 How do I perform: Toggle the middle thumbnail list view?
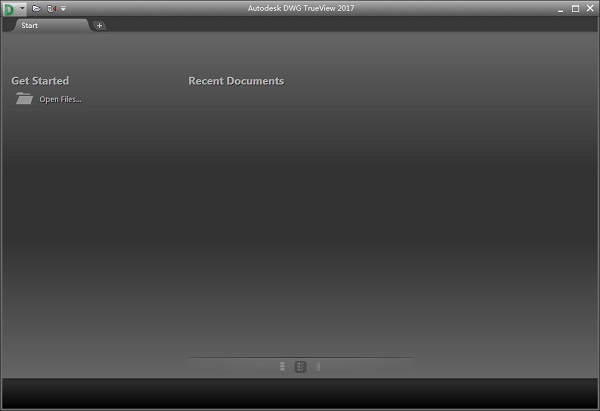[301, 367]
